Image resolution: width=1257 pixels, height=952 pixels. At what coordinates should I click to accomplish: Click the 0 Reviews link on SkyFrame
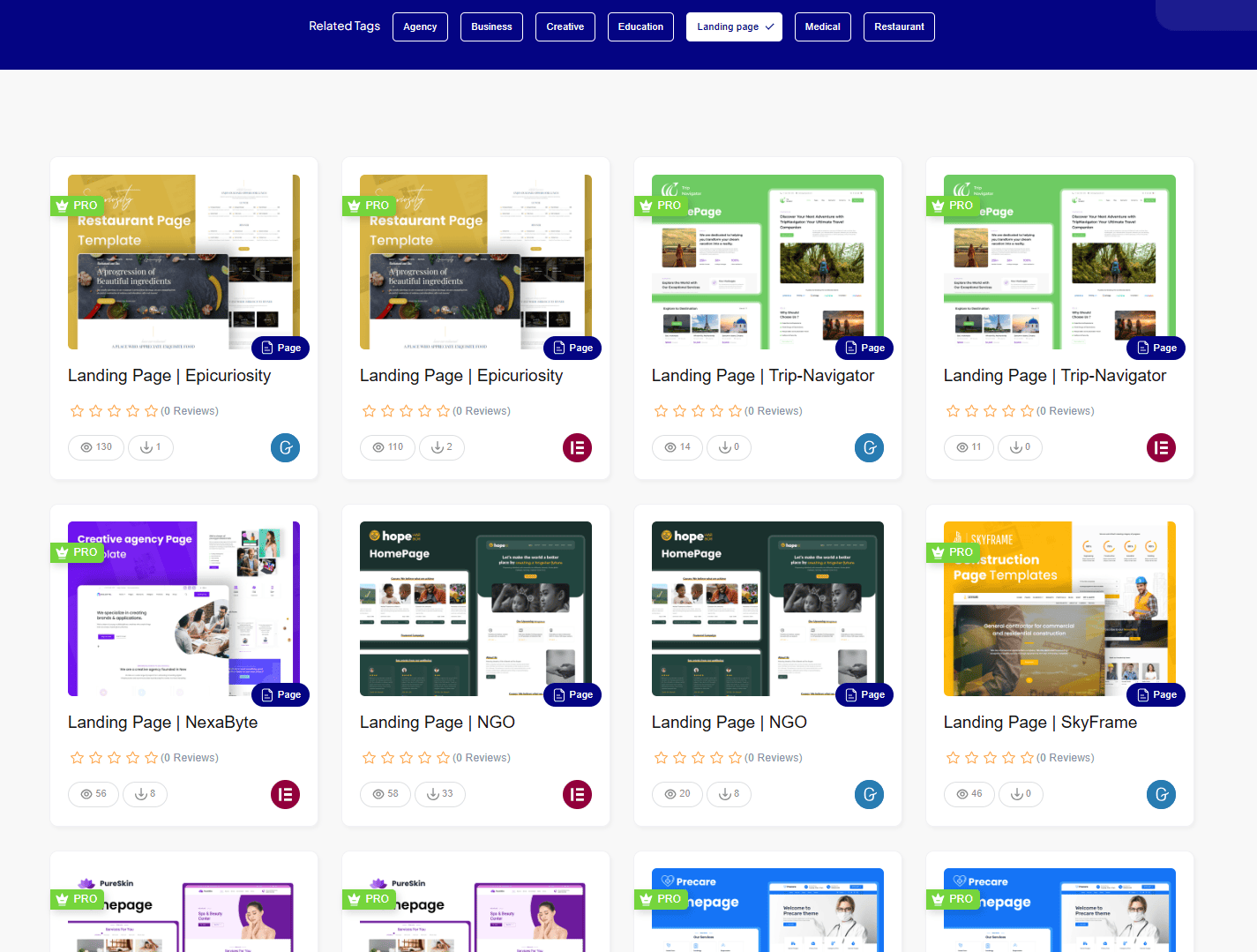(1066, 757)
